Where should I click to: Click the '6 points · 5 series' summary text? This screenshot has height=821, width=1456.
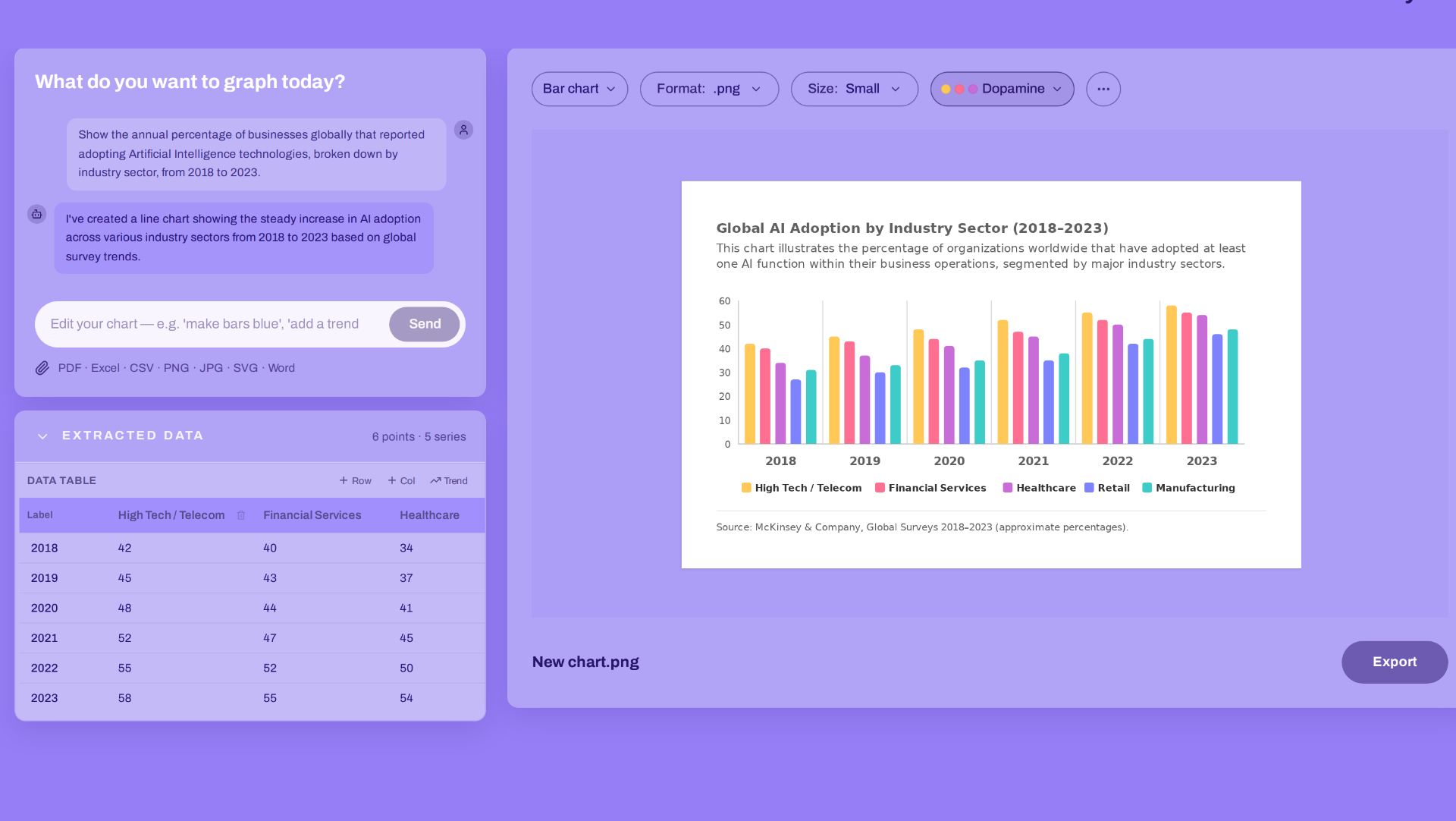419,437
